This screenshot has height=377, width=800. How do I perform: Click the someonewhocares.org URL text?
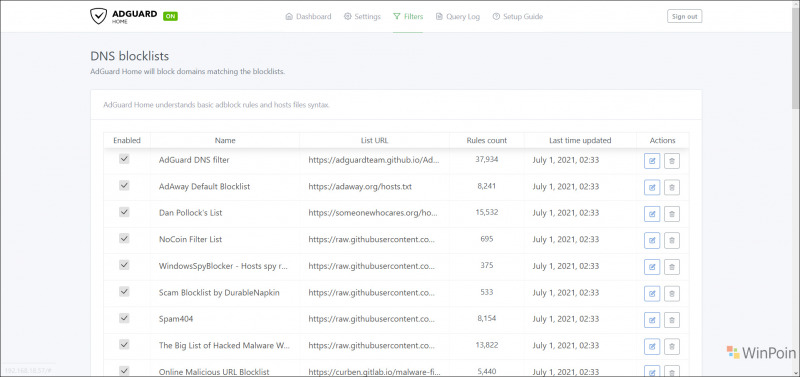click(373, 213)
